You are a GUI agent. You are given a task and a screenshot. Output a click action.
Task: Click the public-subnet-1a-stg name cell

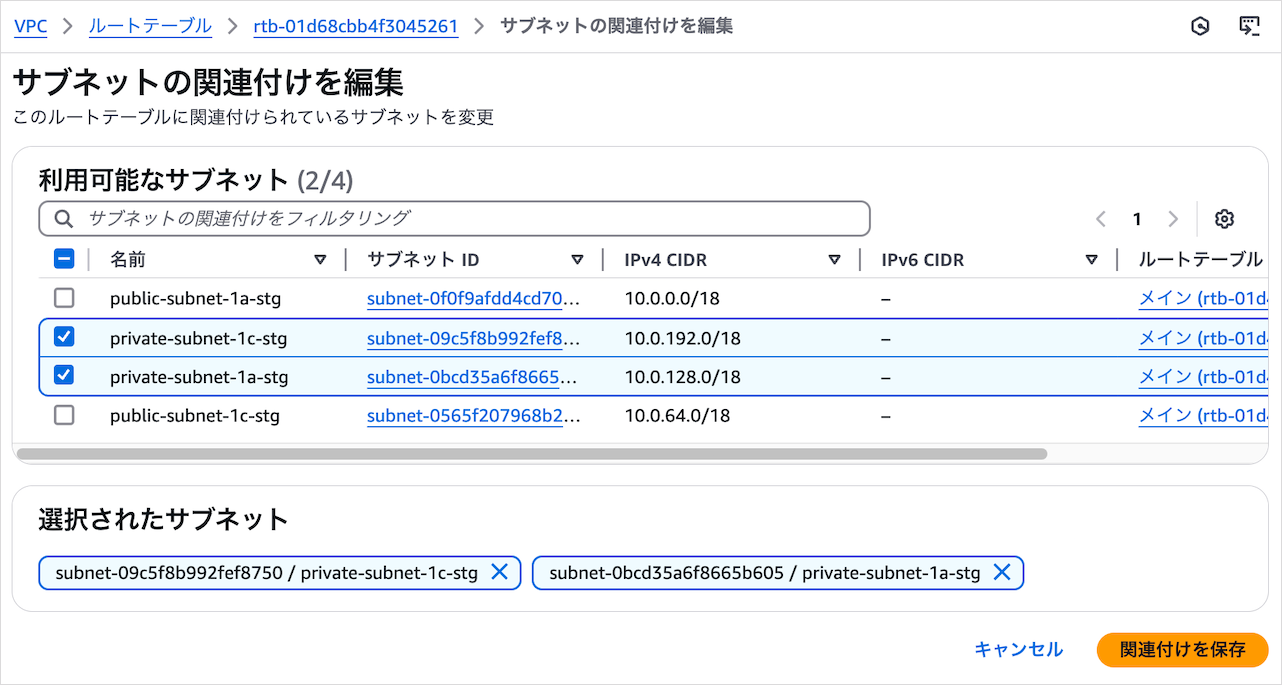(x=195, y=298)
